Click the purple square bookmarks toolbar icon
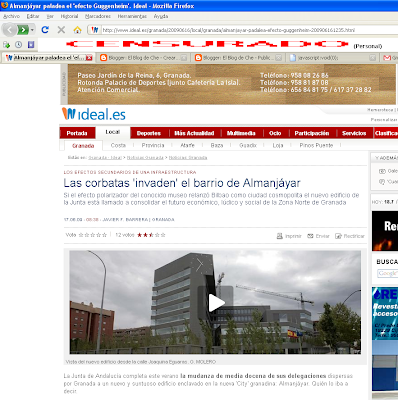The width and height of the screenshot is (398, 400). click(x=31, y=44)
